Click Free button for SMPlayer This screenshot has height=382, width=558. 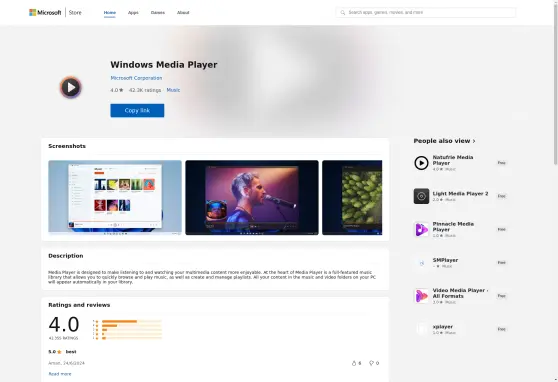click(x=501, y=262)
